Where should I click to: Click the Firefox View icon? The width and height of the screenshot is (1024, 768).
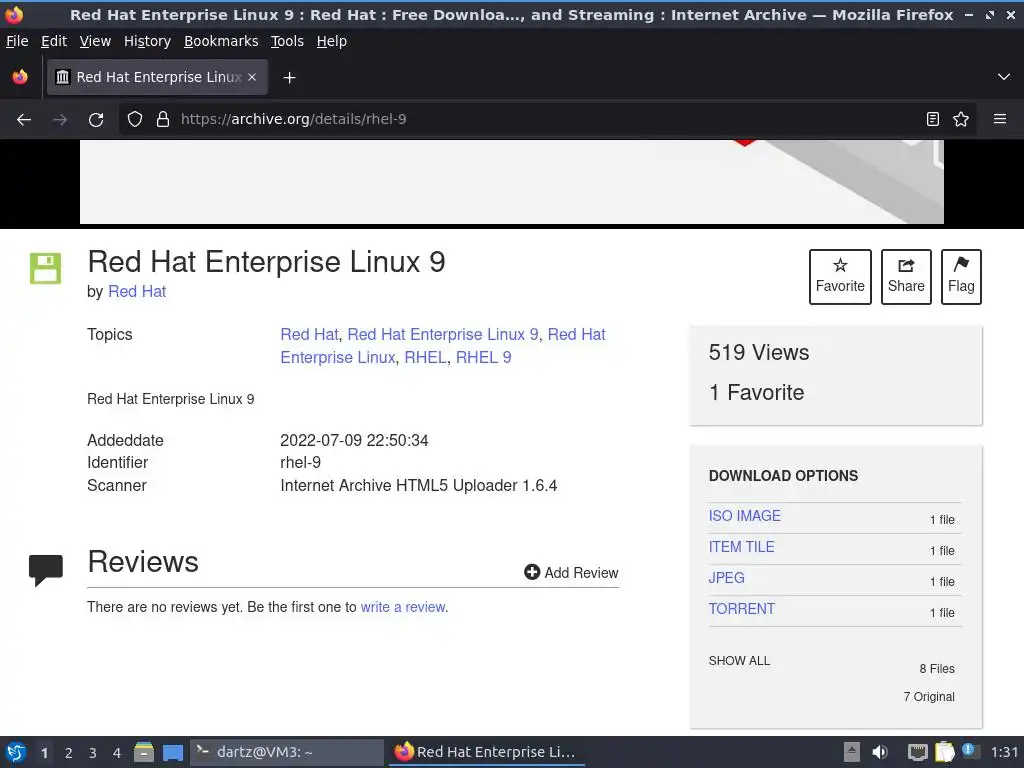[20, 77]
